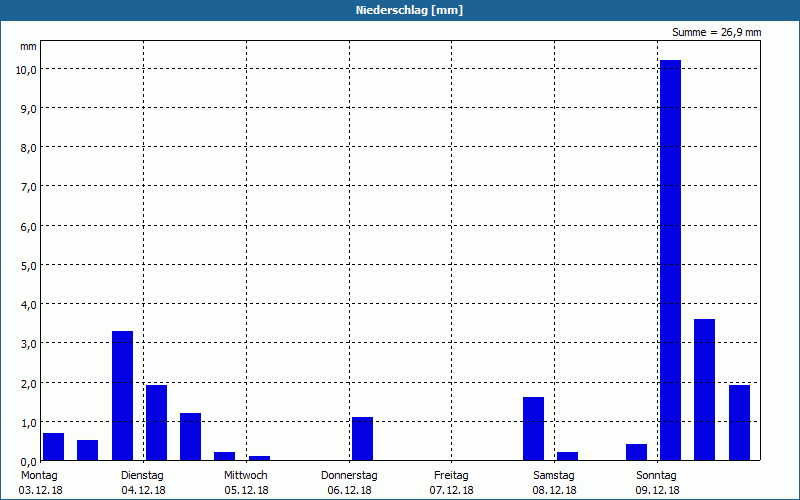Select the Freitag day label

[x=451, y=476]
